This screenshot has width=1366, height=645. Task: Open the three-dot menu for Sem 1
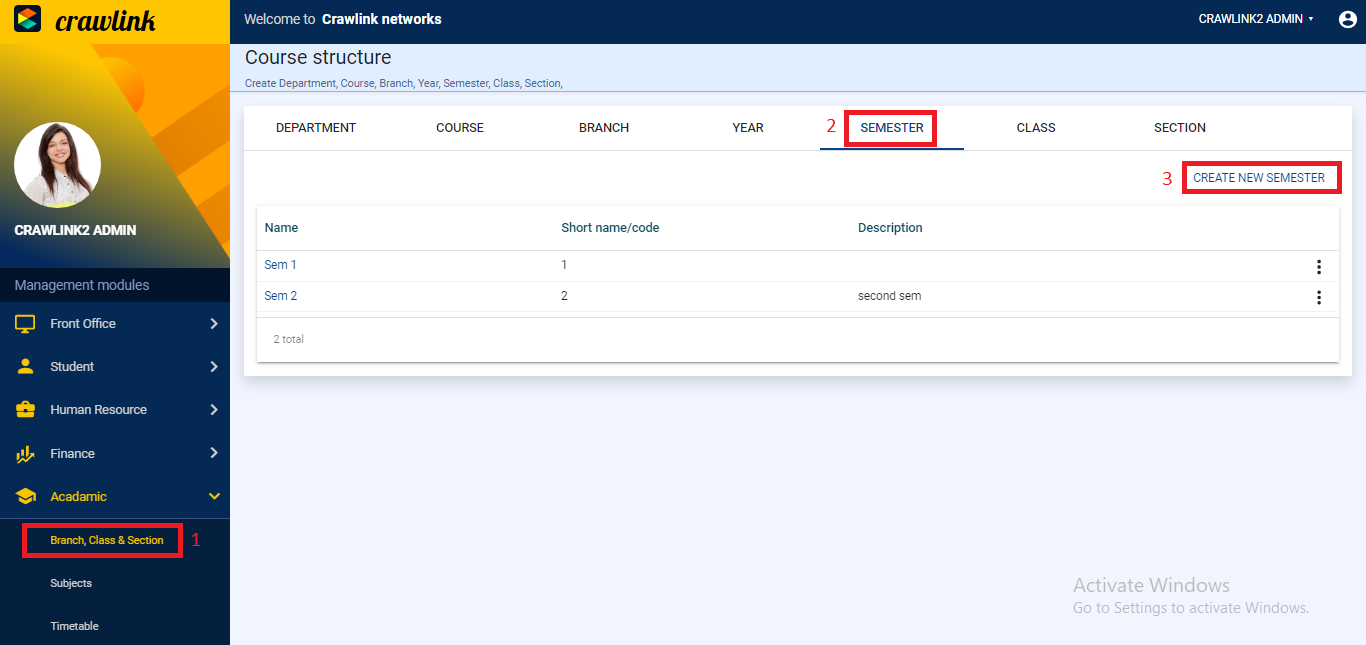click(x=1319, y=266)
